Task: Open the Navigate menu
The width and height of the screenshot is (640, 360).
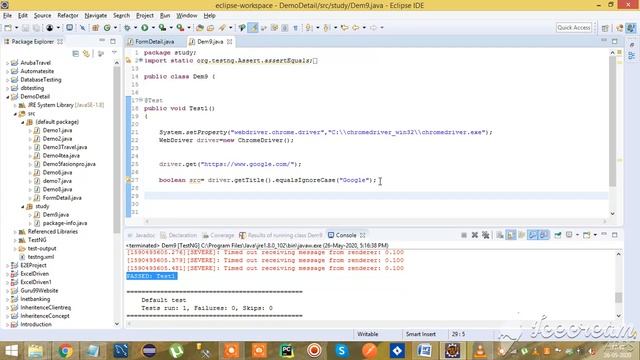Action: [x=96, y=16]
